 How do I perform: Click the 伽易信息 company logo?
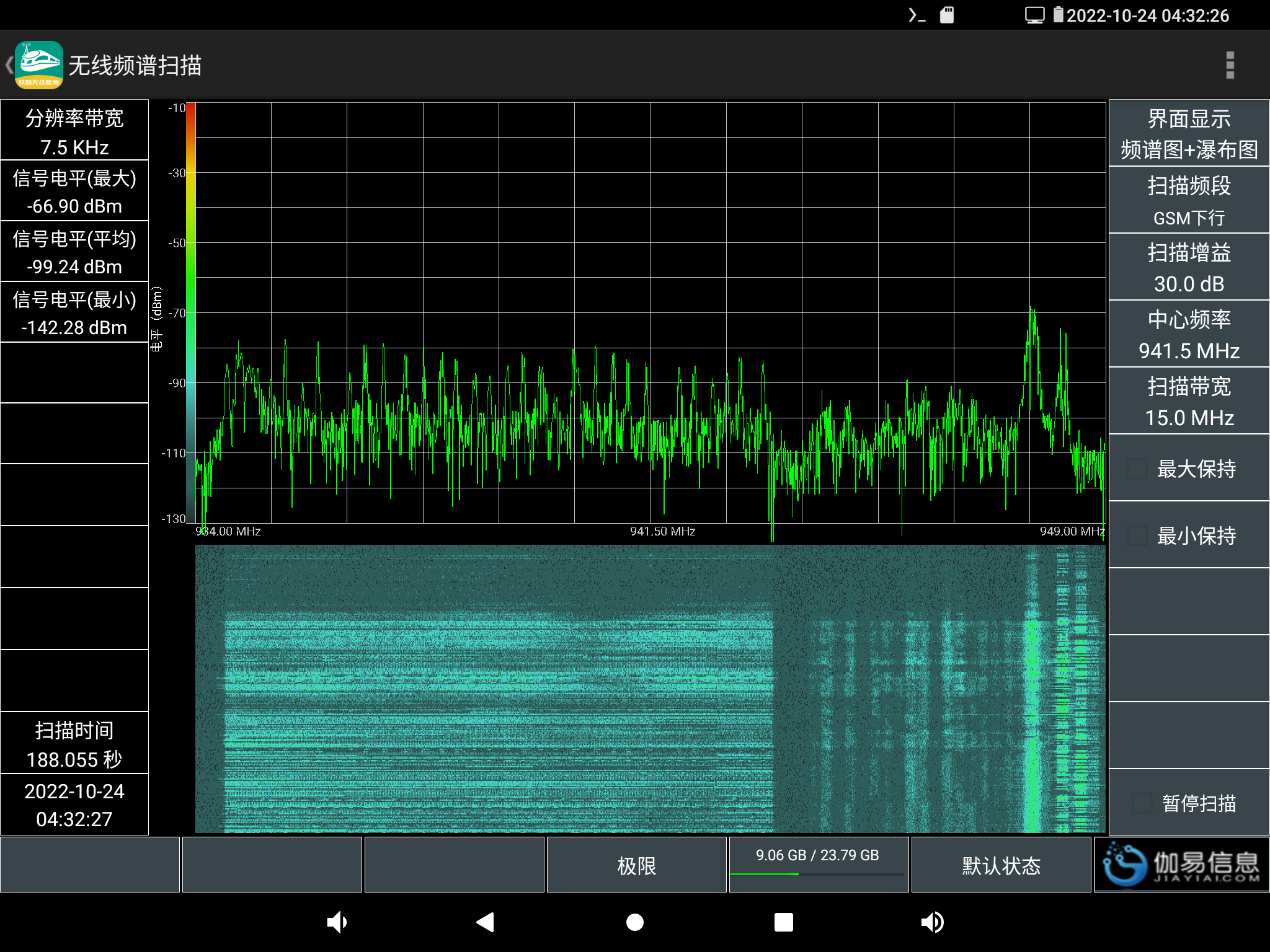coord(1182,865)
